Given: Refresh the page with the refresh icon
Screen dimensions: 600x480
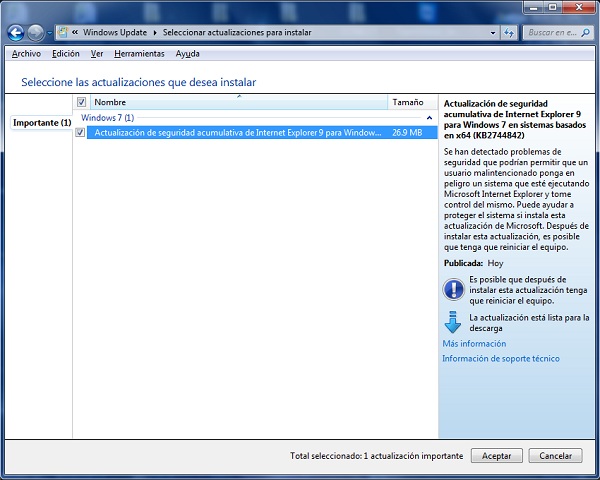Looking at the screenshot, I should 509,33.
